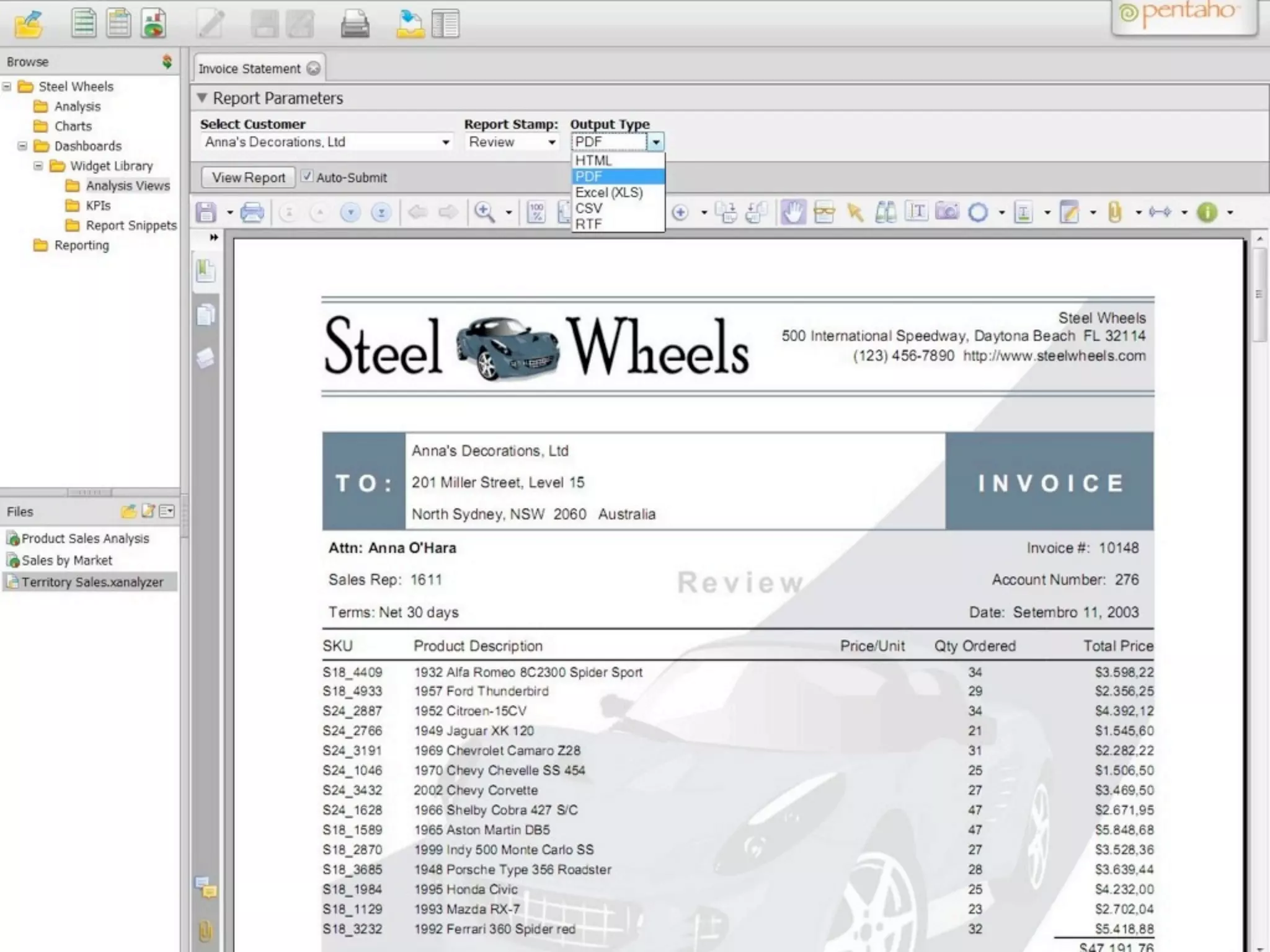
Task: Click the binoculars find icon
Action: [886, 213]
